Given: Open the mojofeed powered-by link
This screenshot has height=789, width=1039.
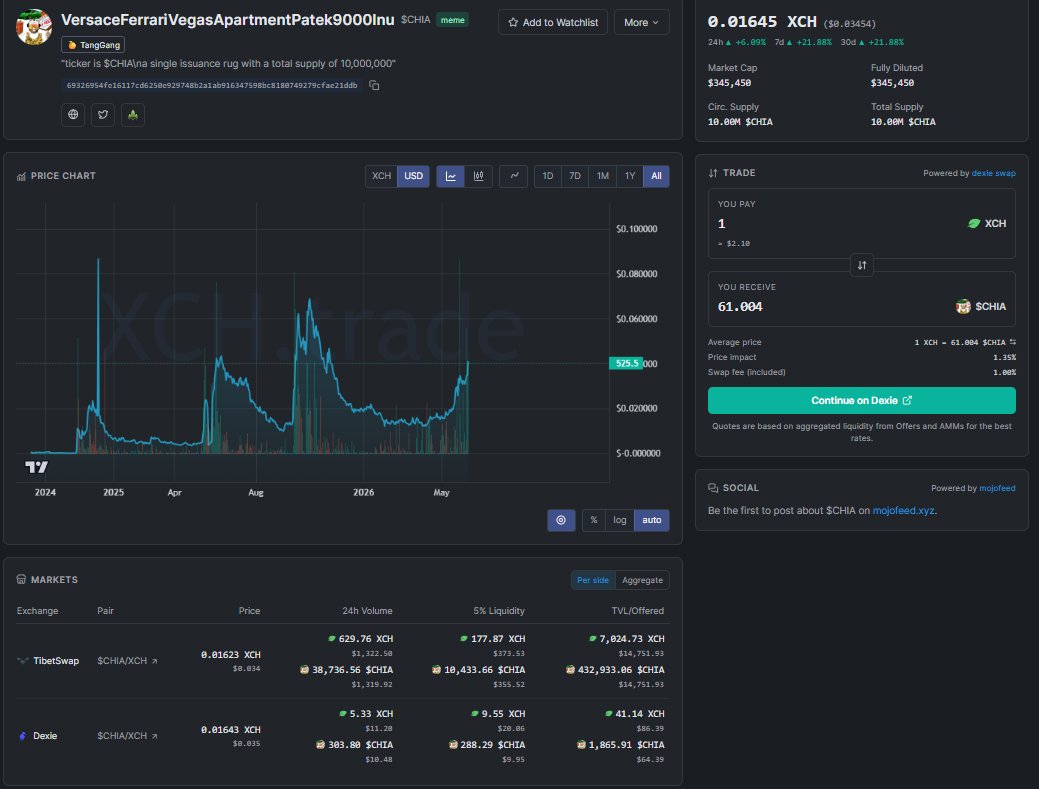Looking at the screenshot, I should point(997,488).
